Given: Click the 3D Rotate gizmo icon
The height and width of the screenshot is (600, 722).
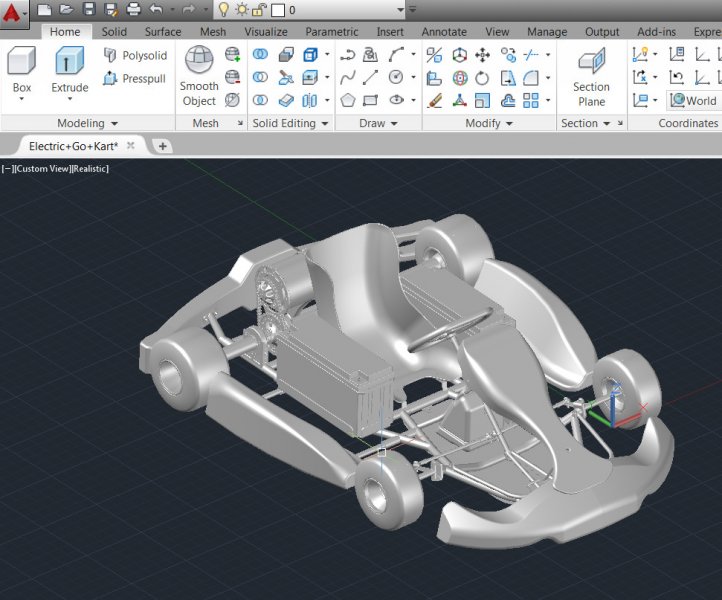Looking at the screenshot, I should click(460, 78).
